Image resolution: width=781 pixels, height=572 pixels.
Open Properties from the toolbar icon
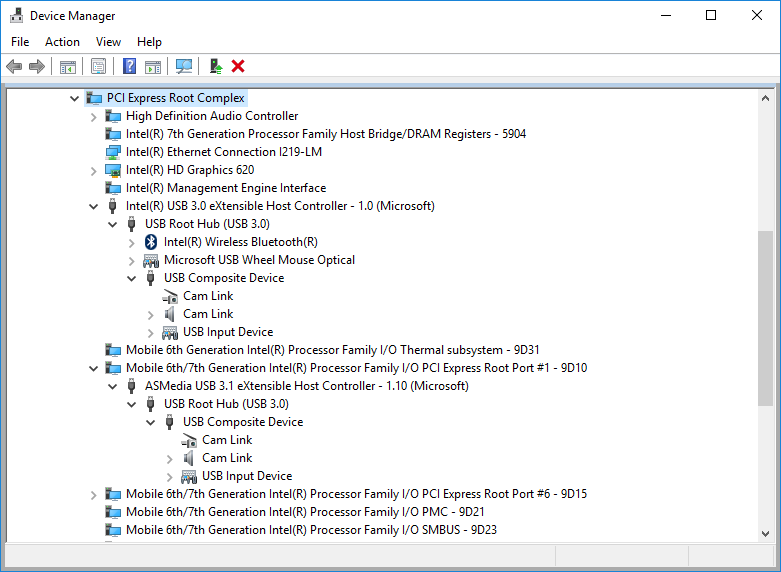click(x=98, y=66)
